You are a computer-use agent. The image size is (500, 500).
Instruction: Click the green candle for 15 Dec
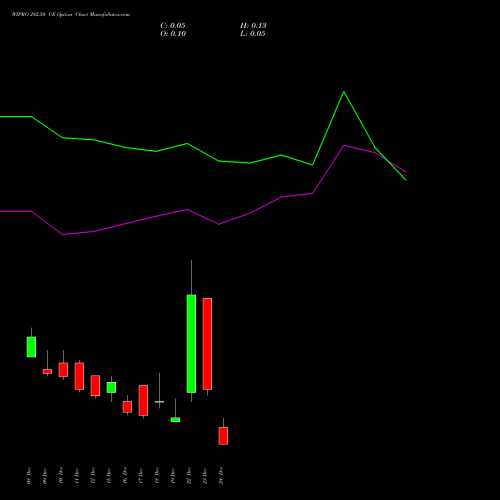coord(111,387)
